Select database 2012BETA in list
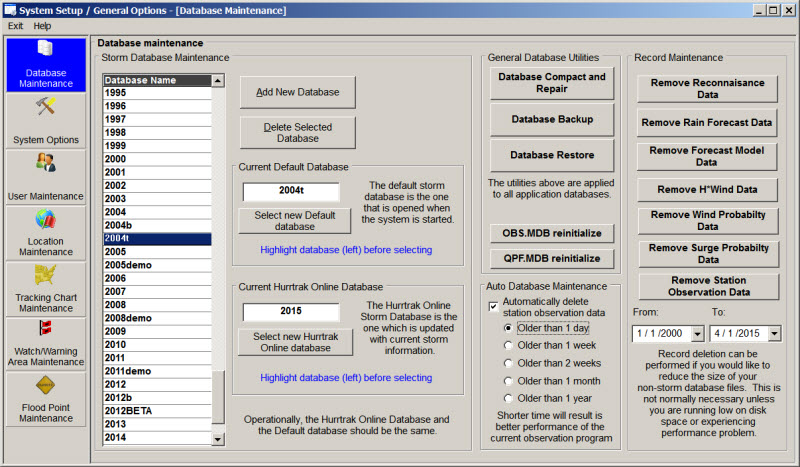 [157, 411]
